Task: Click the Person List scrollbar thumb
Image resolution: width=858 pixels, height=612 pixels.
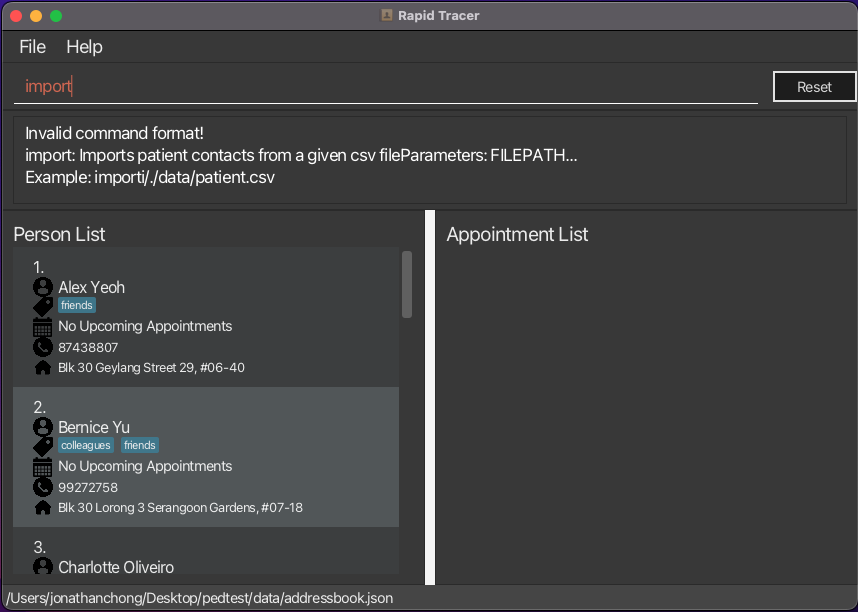Action: click(x=407, y=284)
